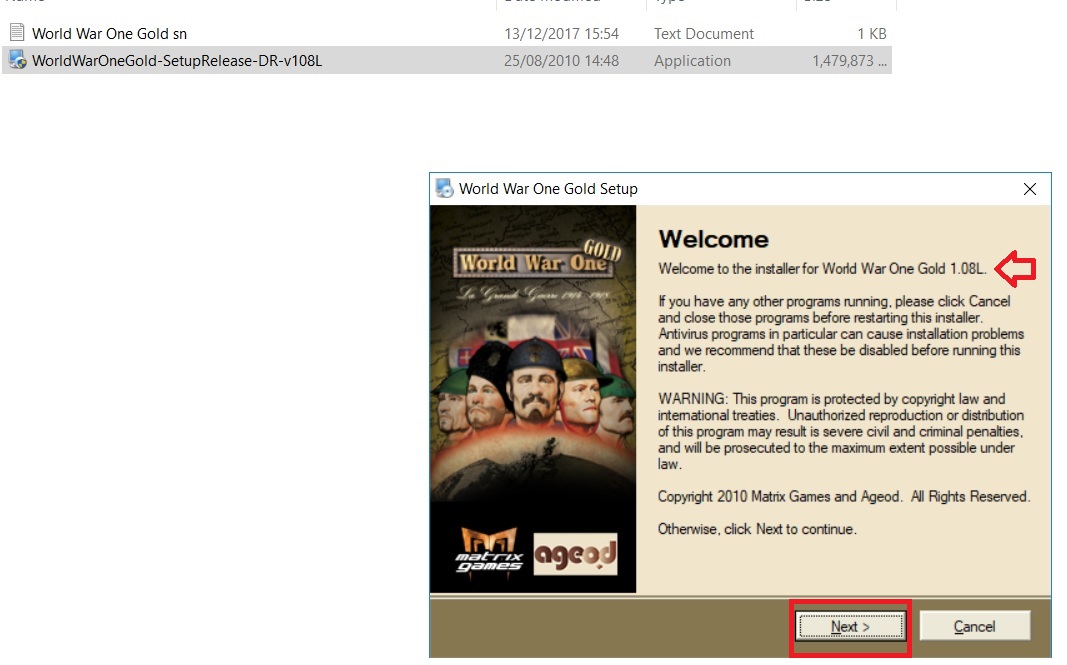Click the Application type cell
The width and height of the screenshot is (1067, 665).
(x=692, y=61)
